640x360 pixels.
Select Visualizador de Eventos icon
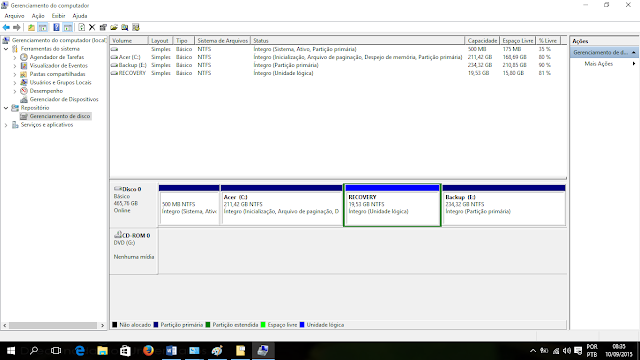24,66
